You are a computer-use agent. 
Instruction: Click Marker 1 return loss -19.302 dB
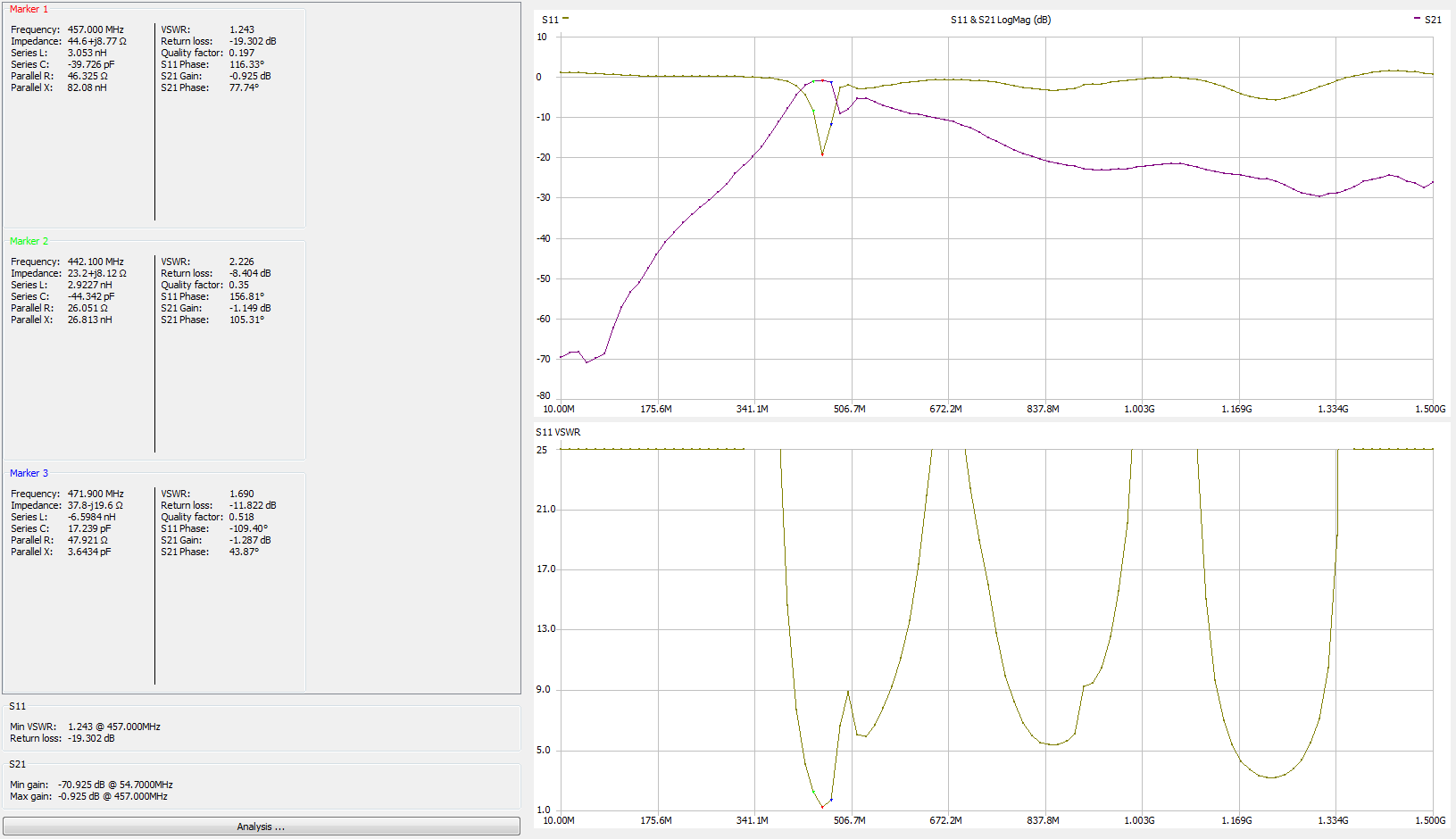[x=253, y=41]
